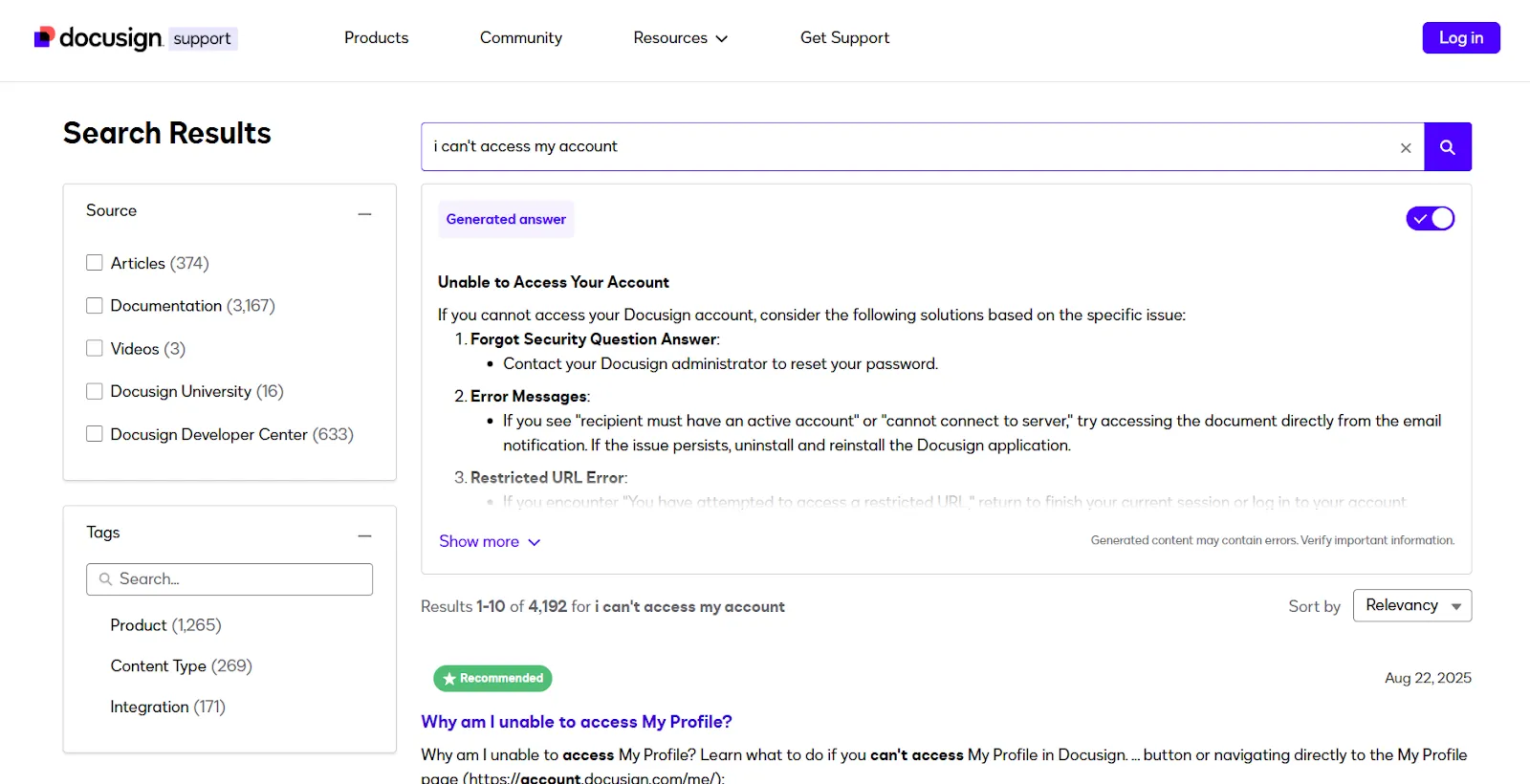The height and width of the screenshot is (784, 1530).
Task: Collapse the Tags filter panel
Action: click(364, 536)
